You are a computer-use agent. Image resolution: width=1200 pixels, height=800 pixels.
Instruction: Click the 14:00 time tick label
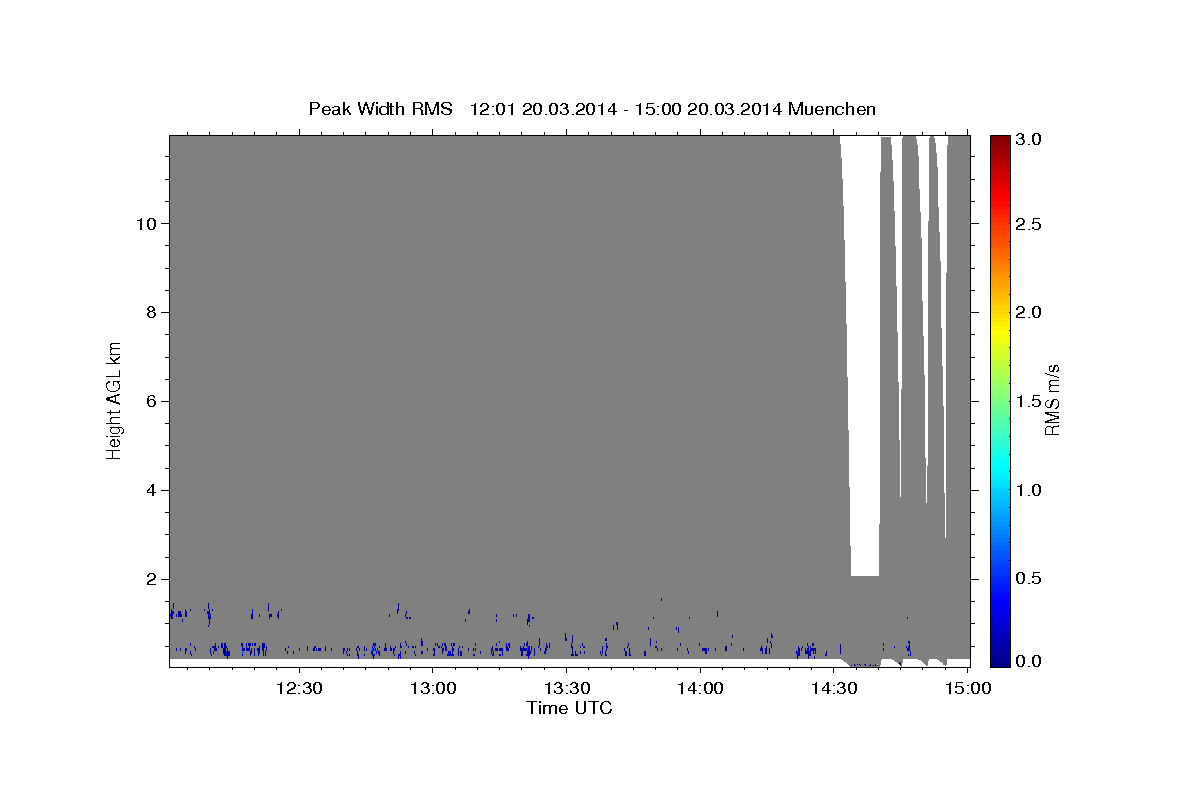[700, 689]
